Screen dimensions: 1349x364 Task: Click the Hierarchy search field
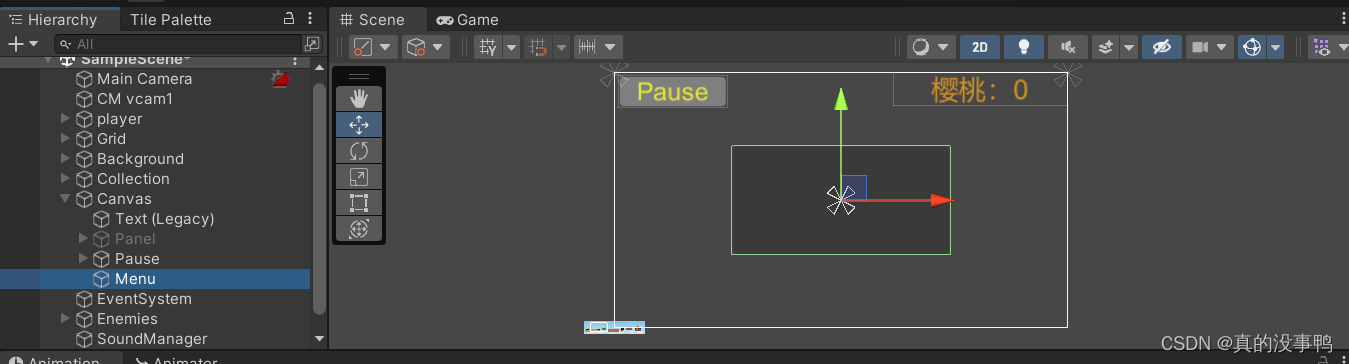click(178, 44)
